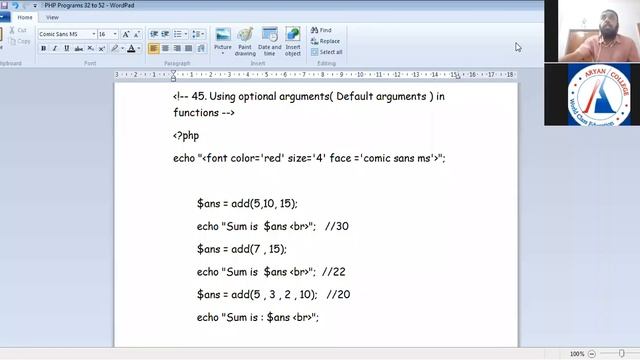Click the line '$ans = add(5 , 3 , 2 , 10);'
The height and width of the screenshot is (360, 640).
coord(257,294)
